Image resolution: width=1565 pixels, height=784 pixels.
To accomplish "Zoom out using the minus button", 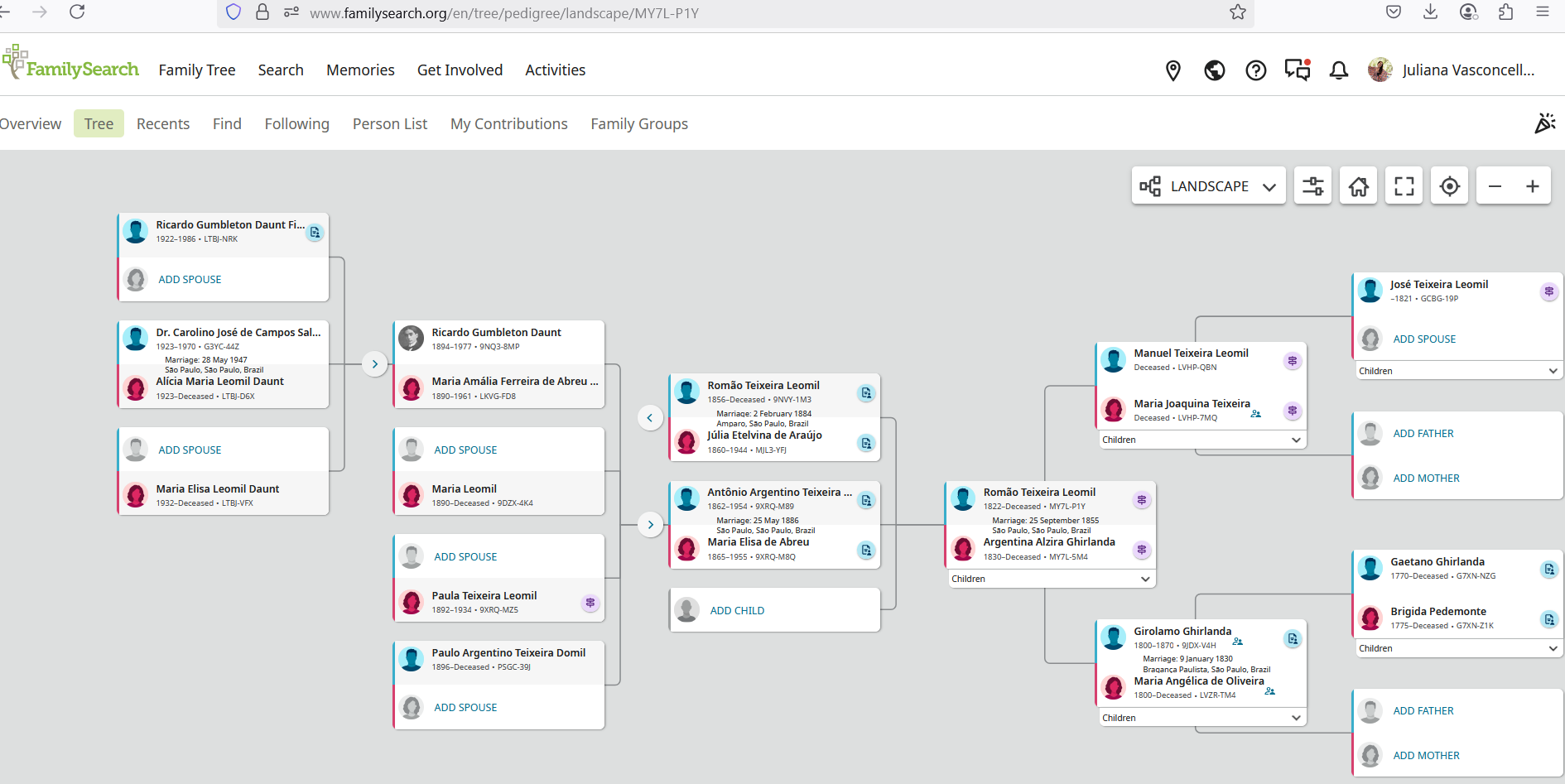I will coord(1495,186).
